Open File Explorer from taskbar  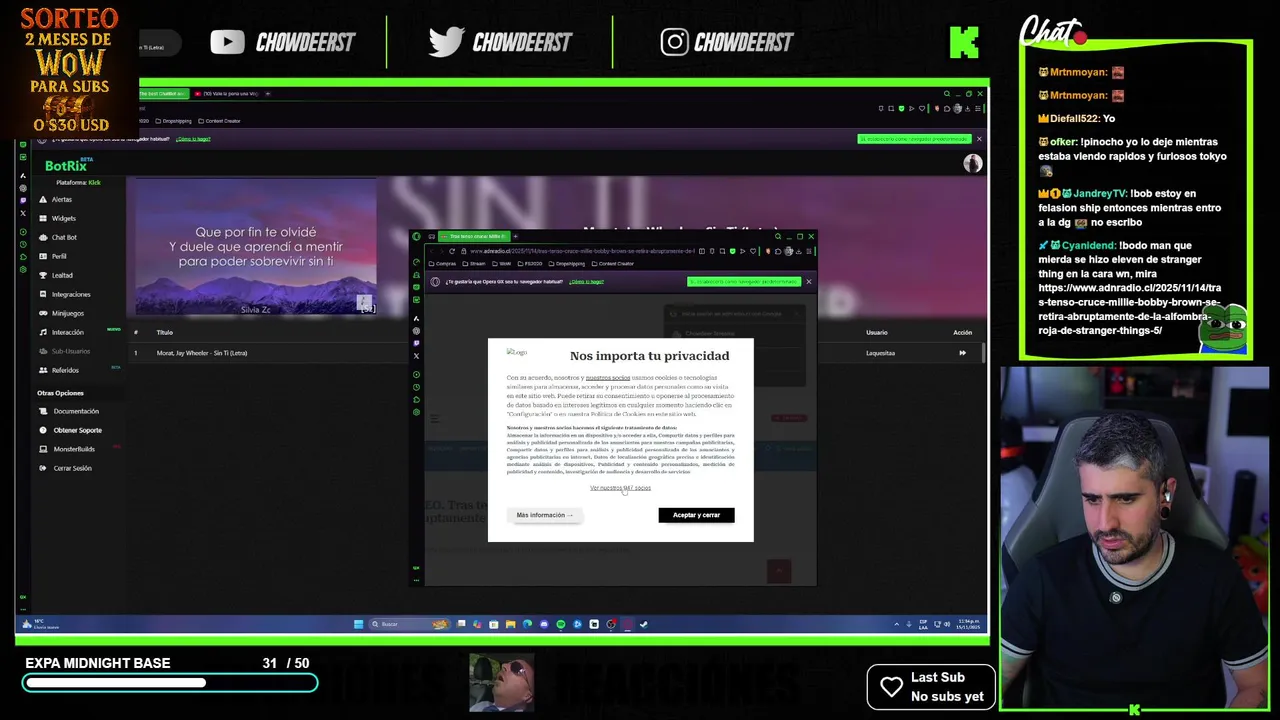coord(510,624)
